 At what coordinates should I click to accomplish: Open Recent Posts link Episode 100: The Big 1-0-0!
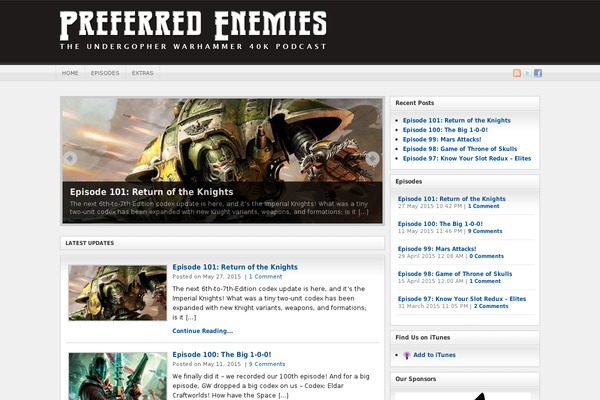[x=445, y=130]
